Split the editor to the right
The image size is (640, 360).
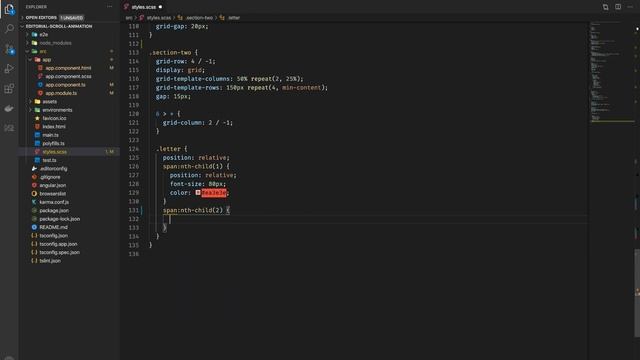[618, 7]
